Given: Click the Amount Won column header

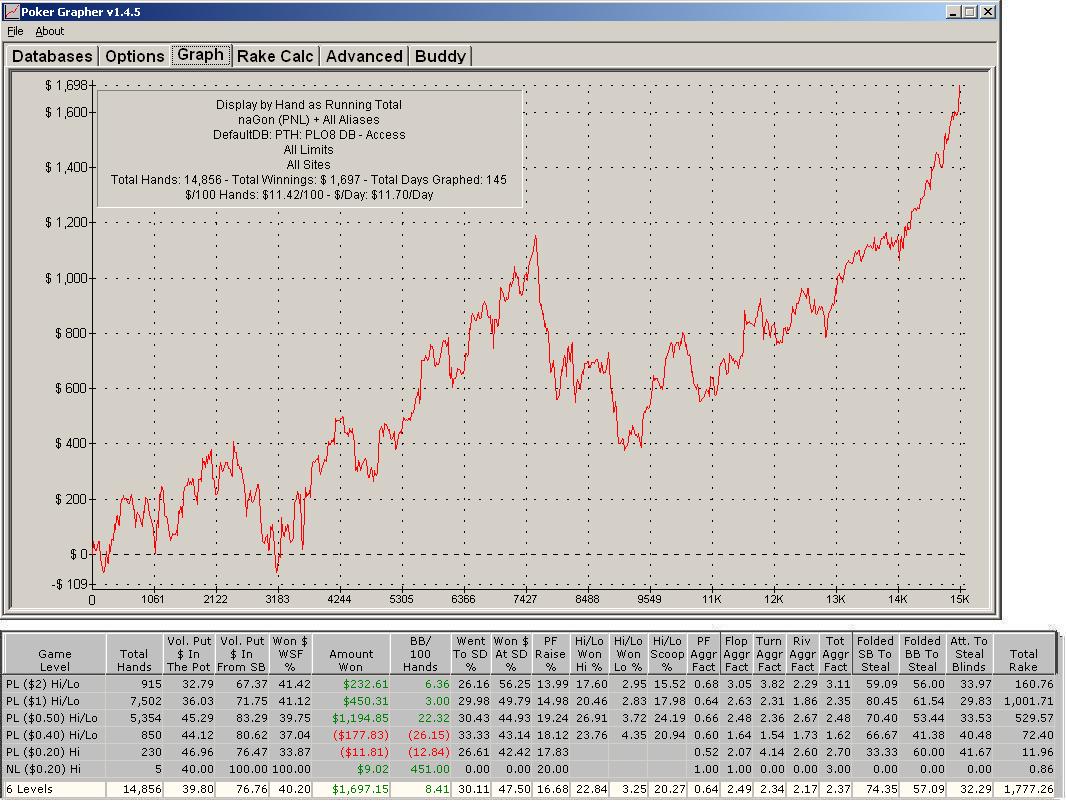Looking at the screenshot, I should [351, 654].
